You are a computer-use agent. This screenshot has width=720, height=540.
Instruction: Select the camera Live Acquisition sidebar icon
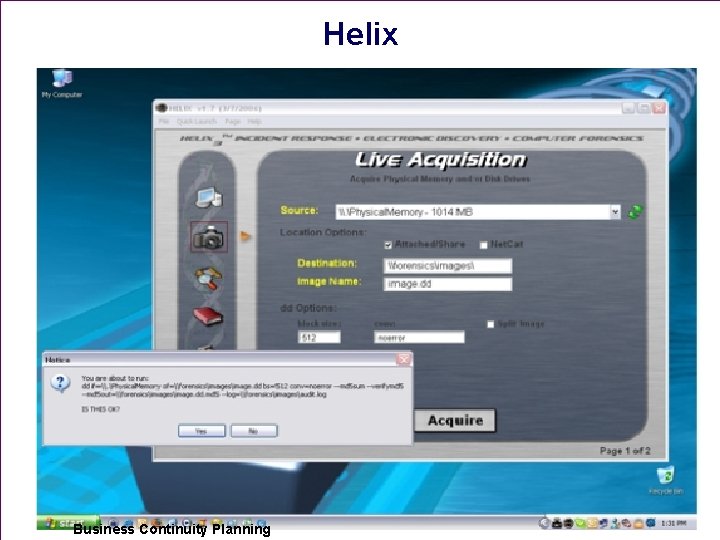pyautogui.click(x=209, y=237)
